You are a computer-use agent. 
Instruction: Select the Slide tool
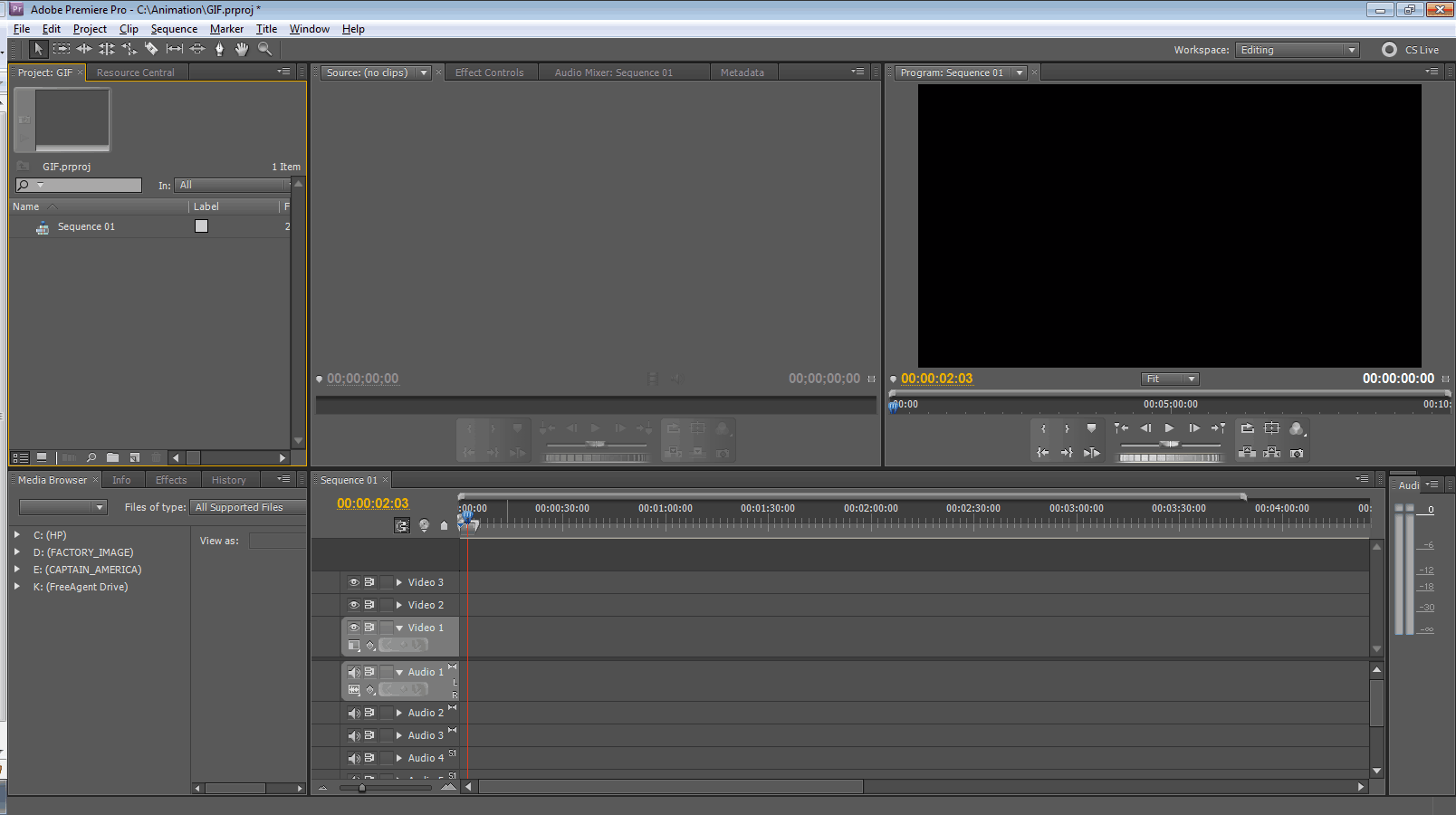197,49
